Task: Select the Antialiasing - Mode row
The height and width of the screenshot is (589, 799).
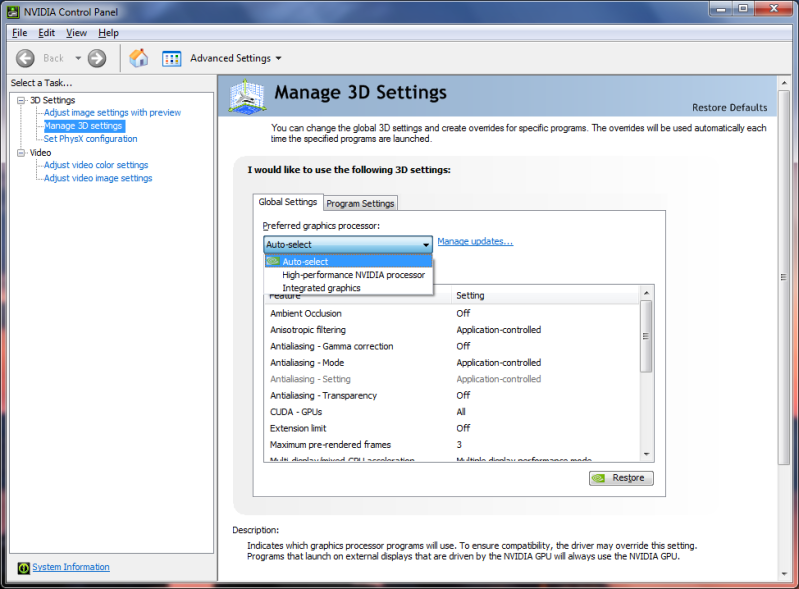Action: pyautogui.click(x=451, y=363)
